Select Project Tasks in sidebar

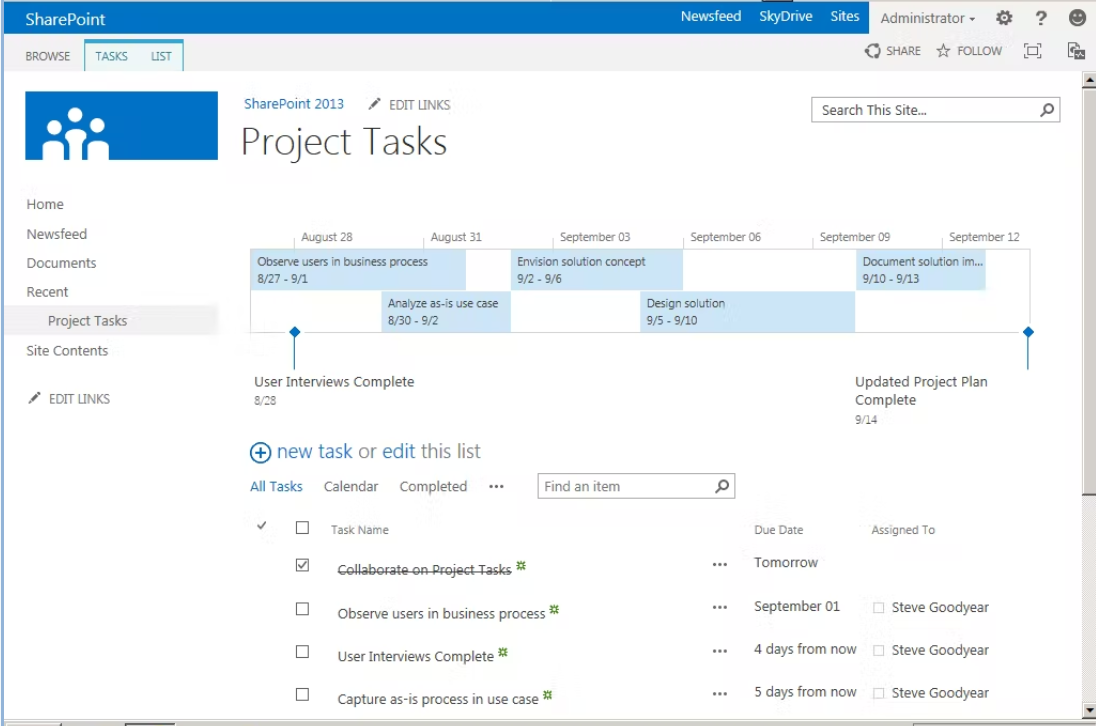coord(87,321)
